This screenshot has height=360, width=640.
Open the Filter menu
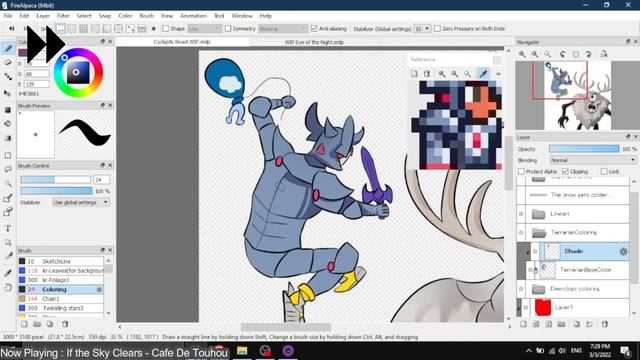click(x=63, y=16)
